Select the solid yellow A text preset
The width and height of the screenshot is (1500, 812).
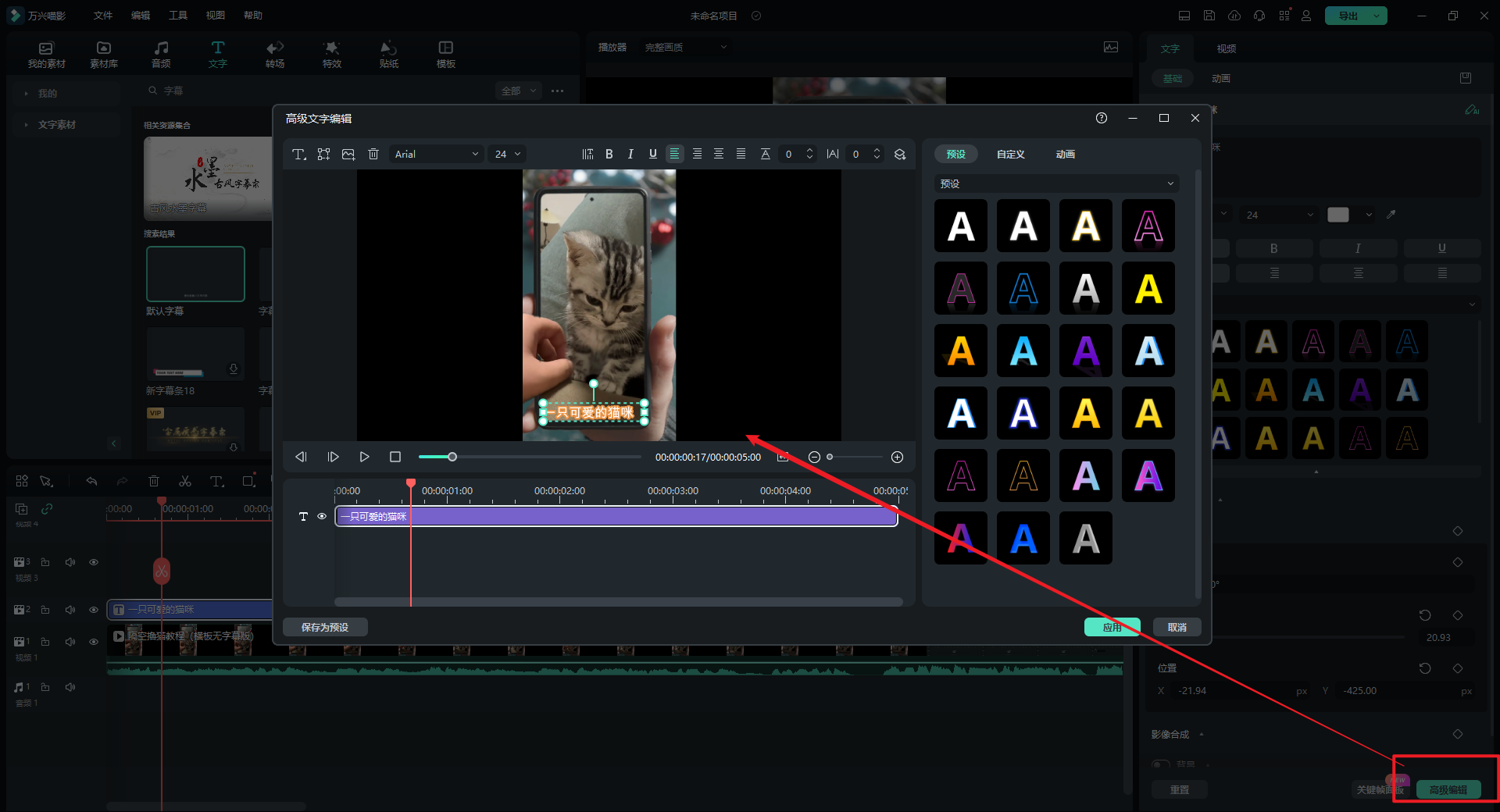click(x=1148, y=289)
